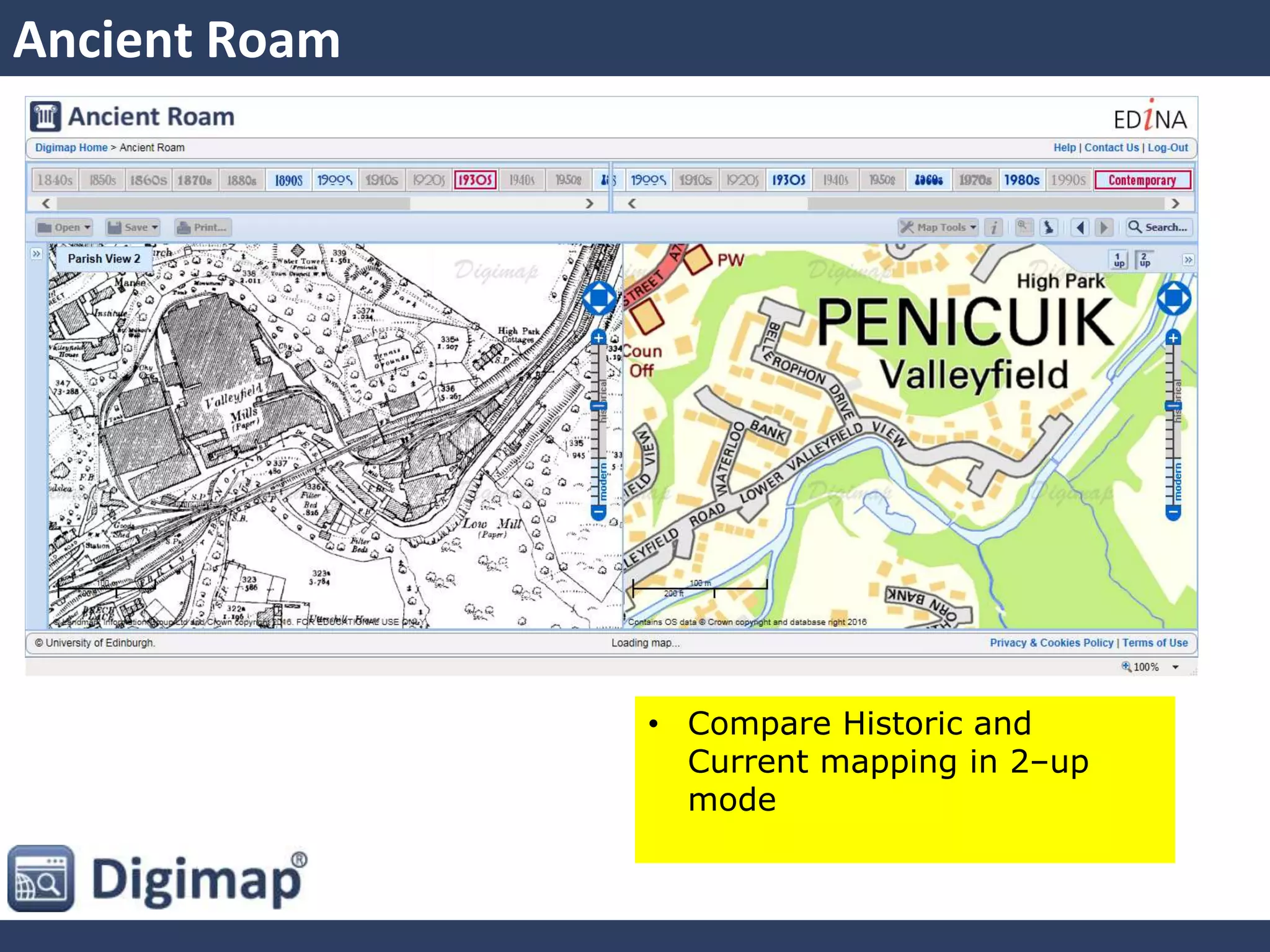Open the feature information 'i' tool

tap(994, 227)
